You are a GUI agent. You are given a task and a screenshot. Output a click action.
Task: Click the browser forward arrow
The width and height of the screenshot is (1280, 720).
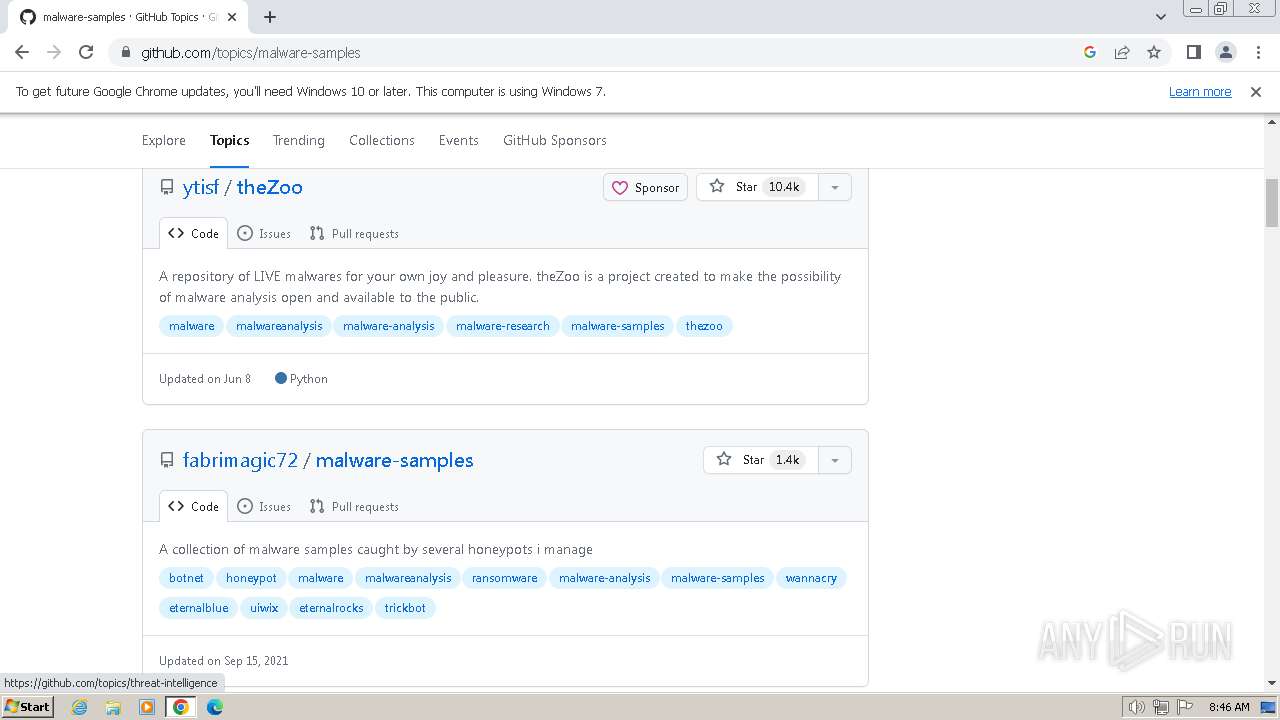click(x=54, y=52)
